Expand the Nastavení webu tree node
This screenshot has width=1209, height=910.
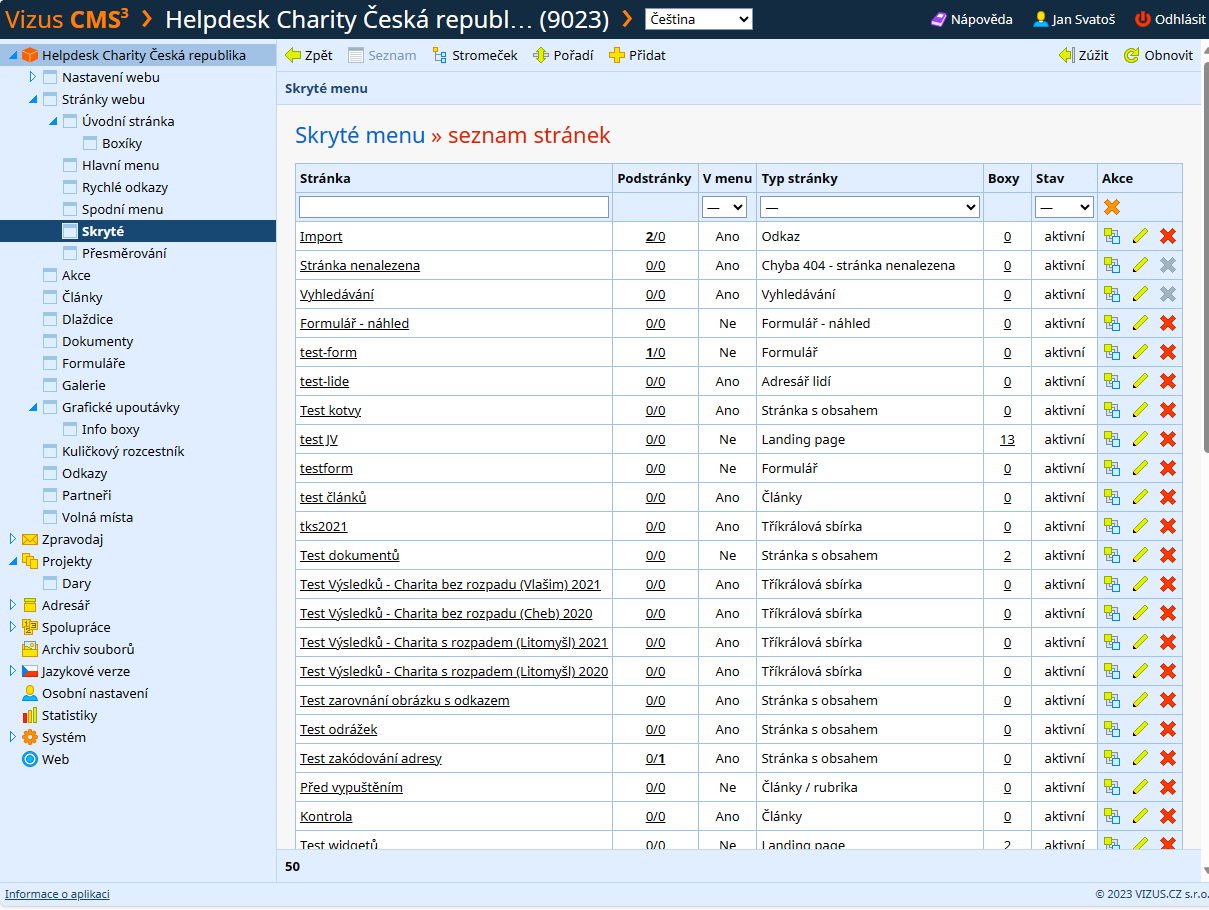(32, 77)
